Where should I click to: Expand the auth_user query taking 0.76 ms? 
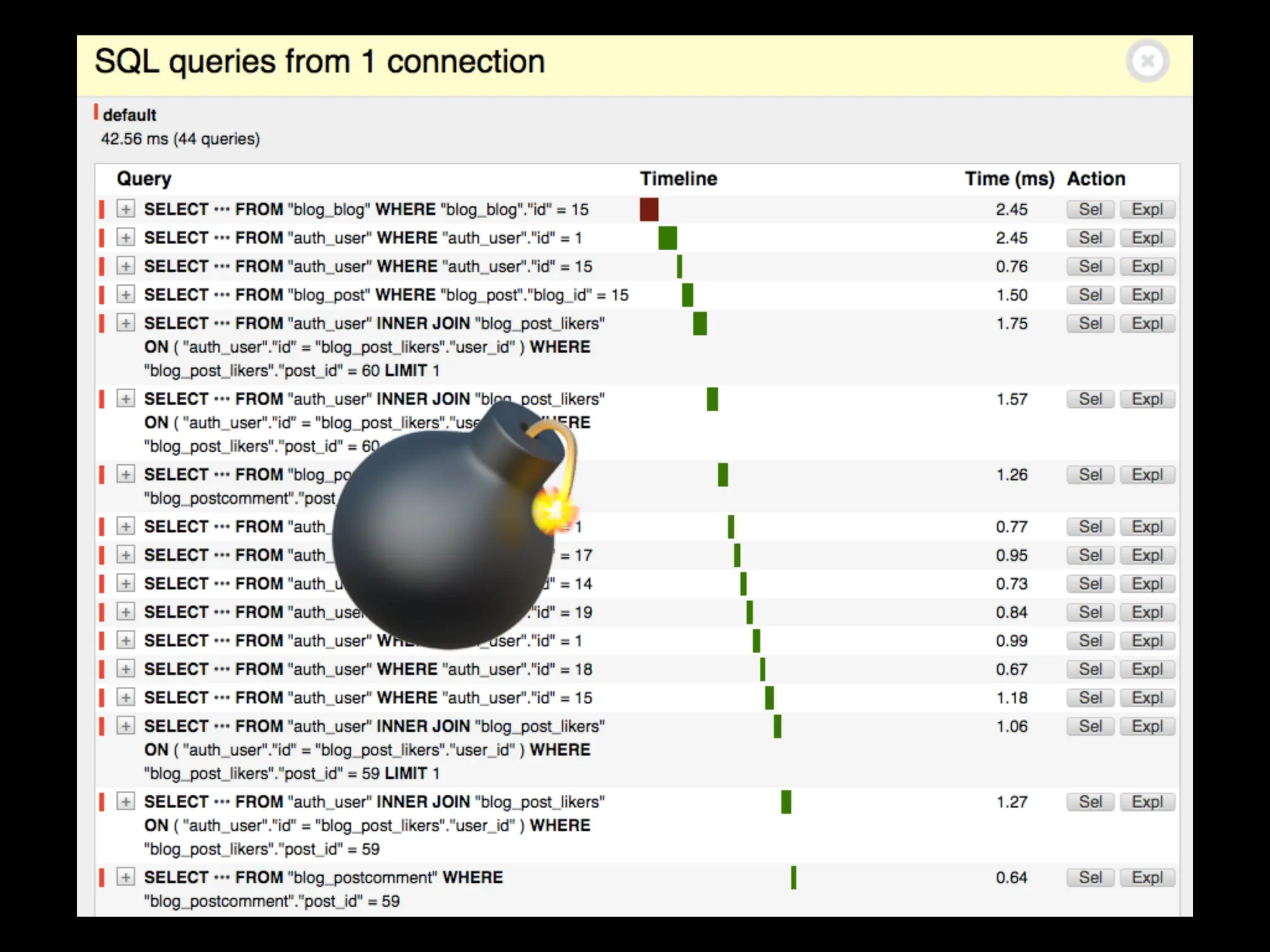tap(126, 266)
